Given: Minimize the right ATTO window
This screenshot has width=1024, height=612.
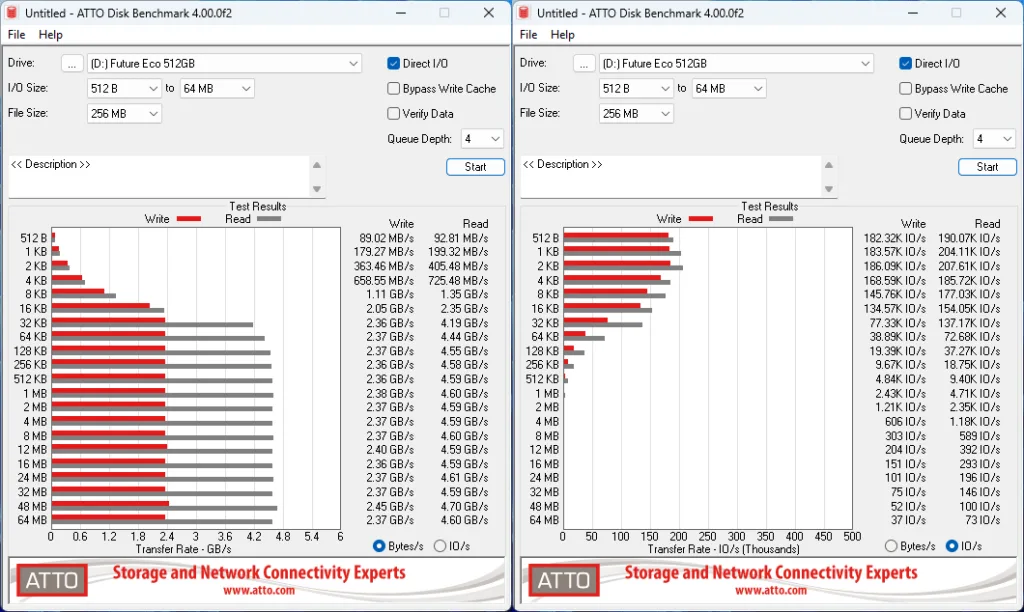Looking at the screenshot, I should click(x=912, y=12).
